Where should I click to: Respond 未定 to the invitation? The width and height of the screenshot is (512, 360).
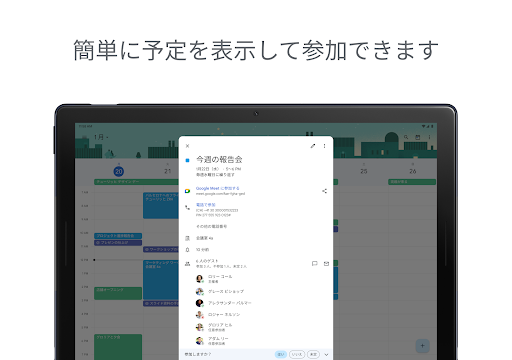point(313,354)
